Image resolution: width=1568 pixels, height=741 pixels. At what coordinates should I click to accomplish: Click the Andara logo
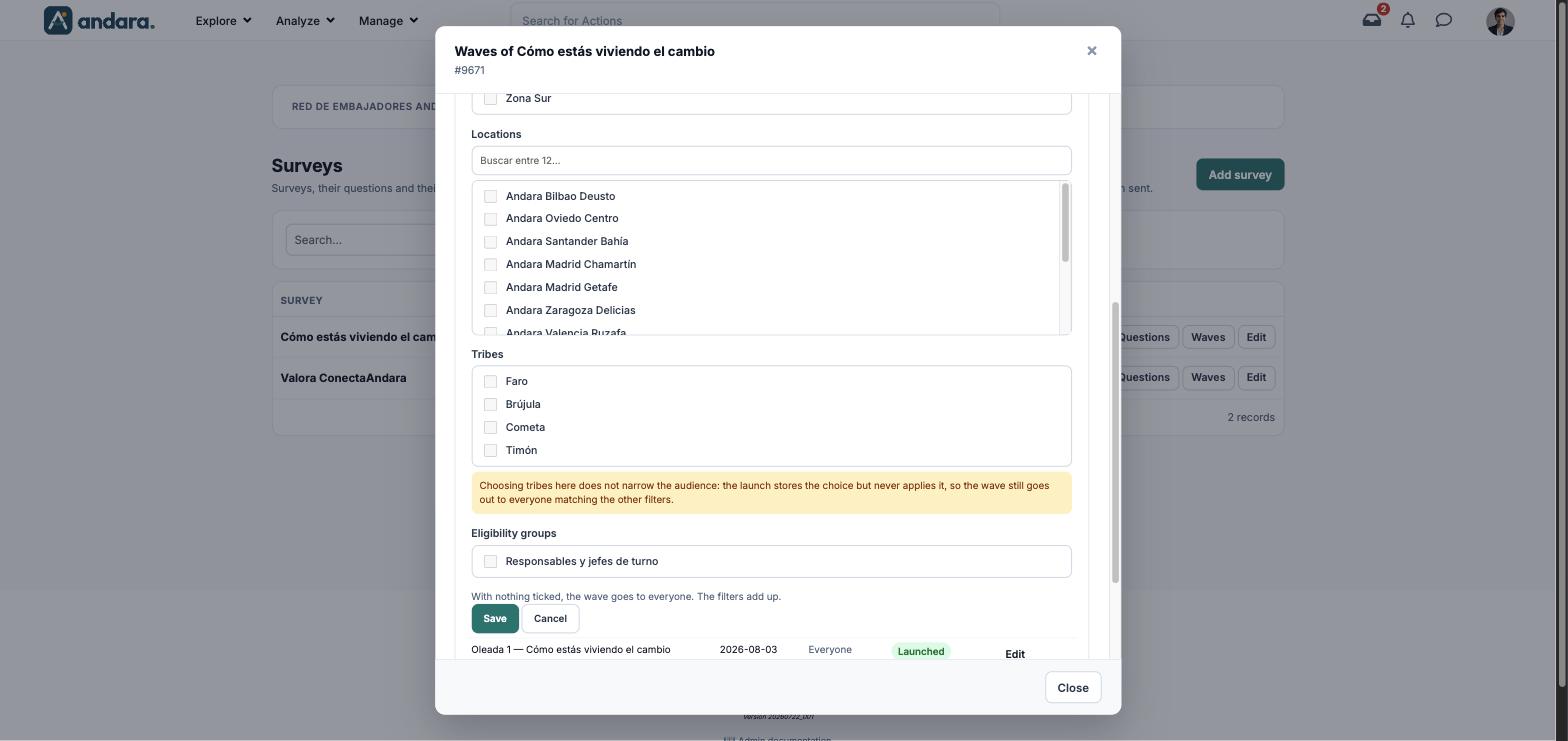[99, 20]
